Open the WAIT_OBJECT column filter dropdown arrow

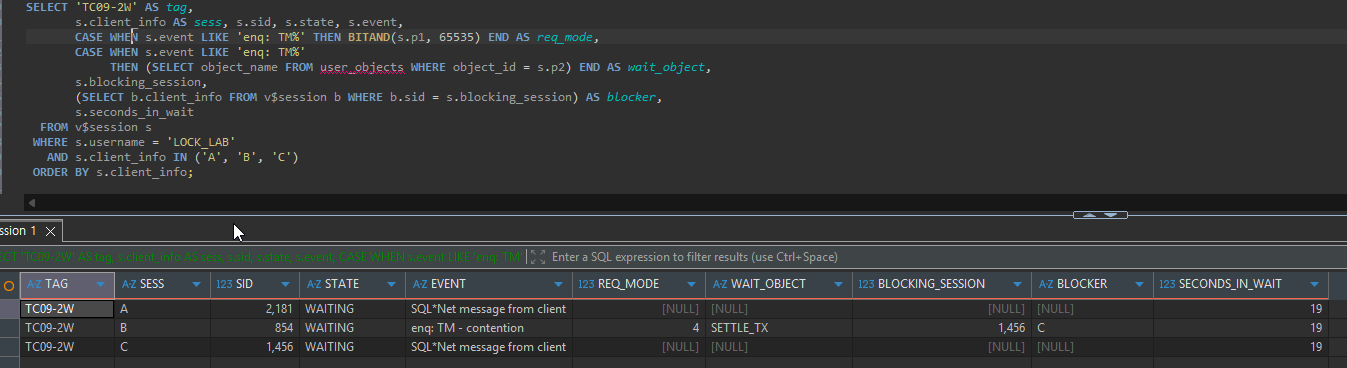pos(839,284)
